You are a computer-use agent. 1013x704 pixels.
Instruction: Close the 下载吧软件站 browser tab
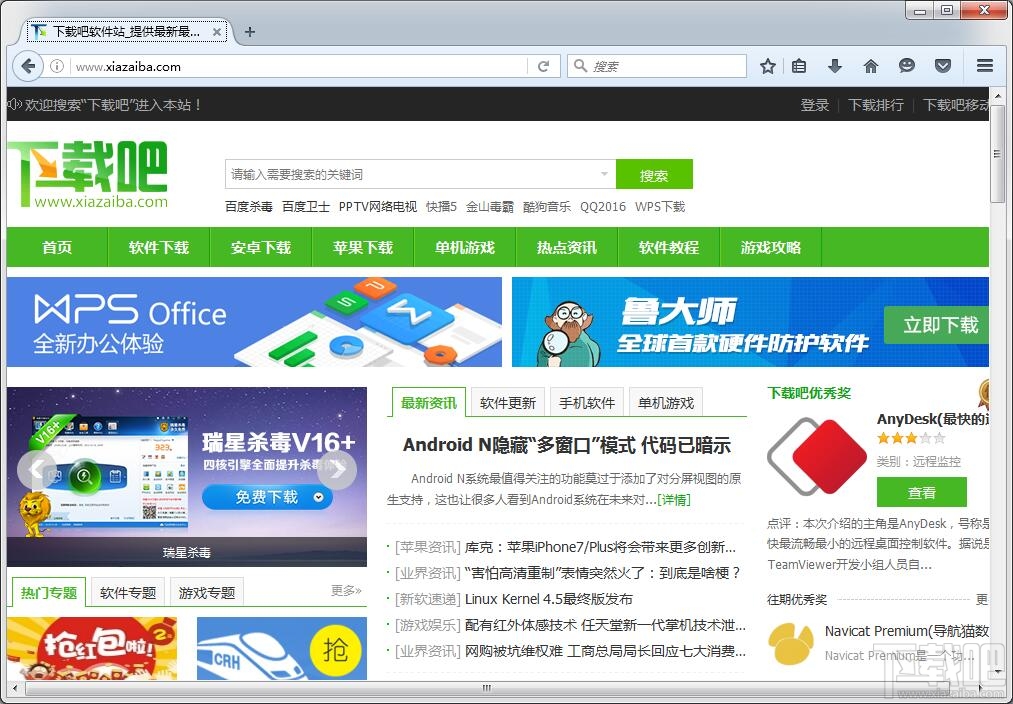[217, 32]
